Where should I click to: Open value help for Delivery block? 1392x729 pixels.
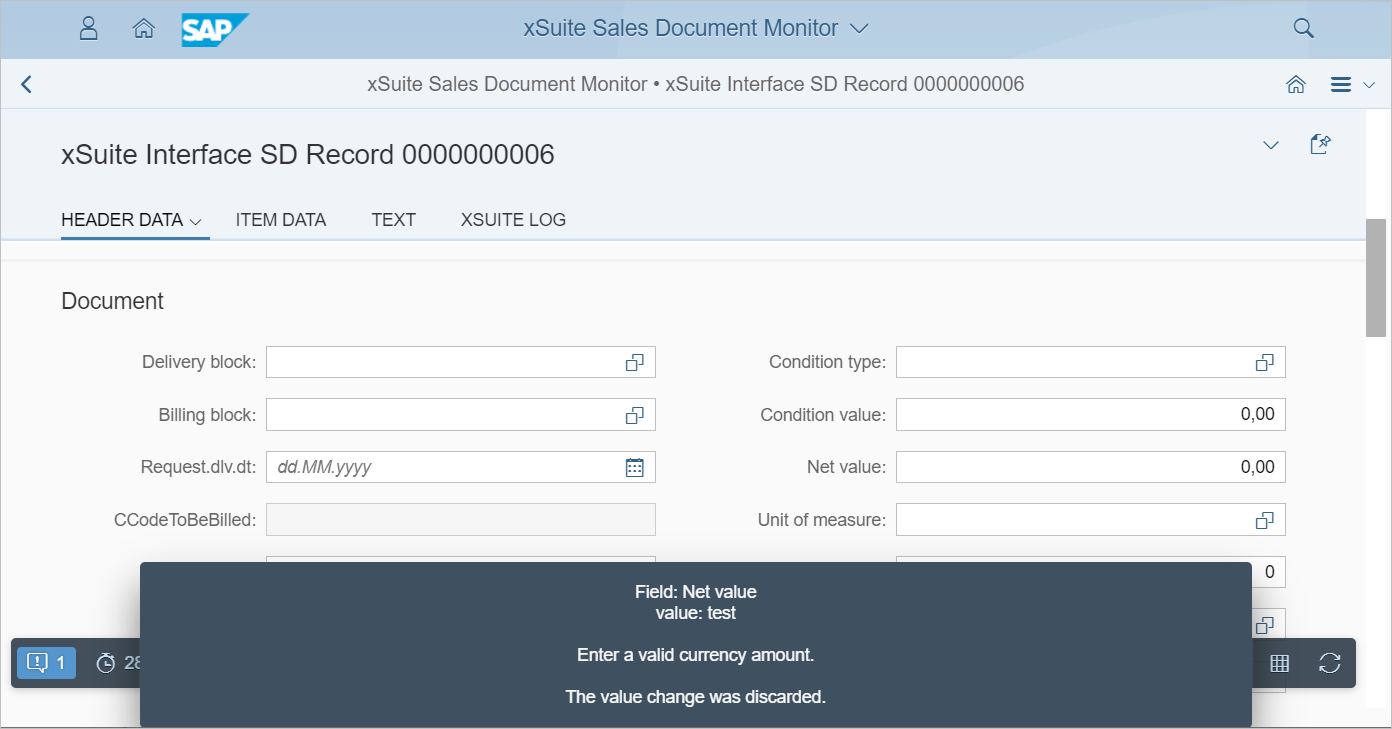coord(634,362)
